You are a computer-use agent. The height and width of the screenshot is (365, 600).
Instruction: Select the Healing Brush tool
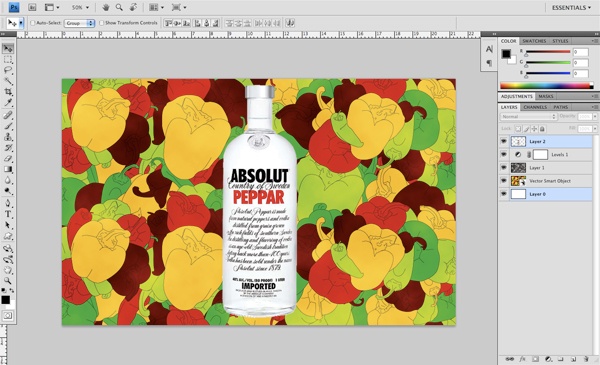coord(8,115)
